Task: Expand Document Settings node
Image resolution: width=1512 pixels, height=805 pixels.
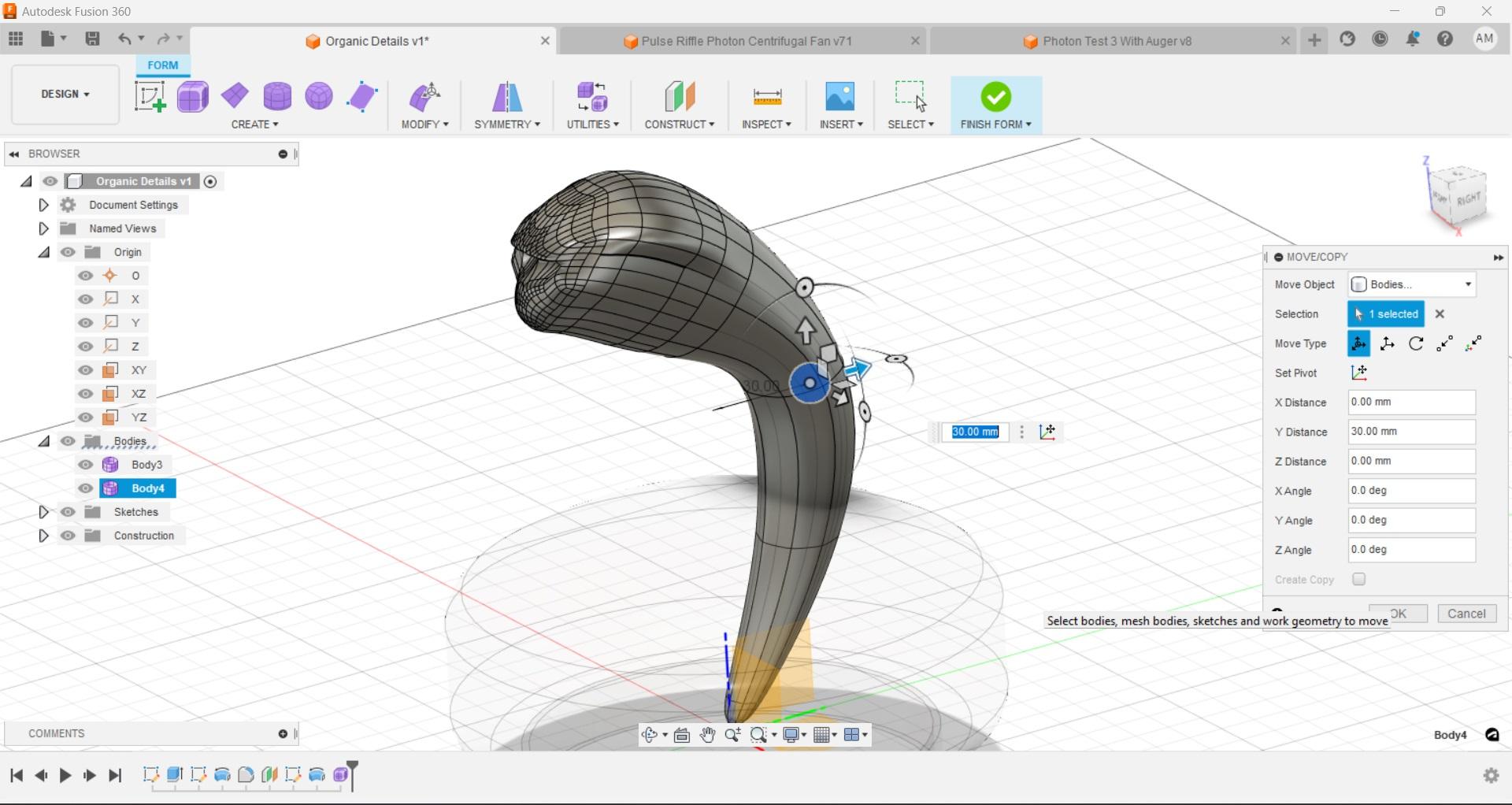Action: (x=44, y=205)
